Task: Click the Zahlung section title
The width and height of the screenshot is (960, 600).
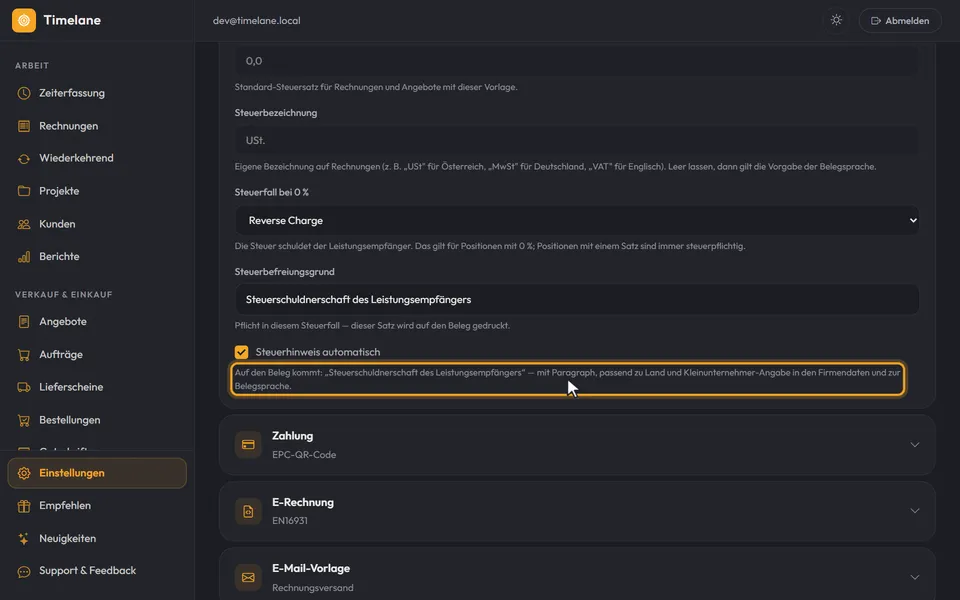Action: pyautogui.click(x=293, y=436)
